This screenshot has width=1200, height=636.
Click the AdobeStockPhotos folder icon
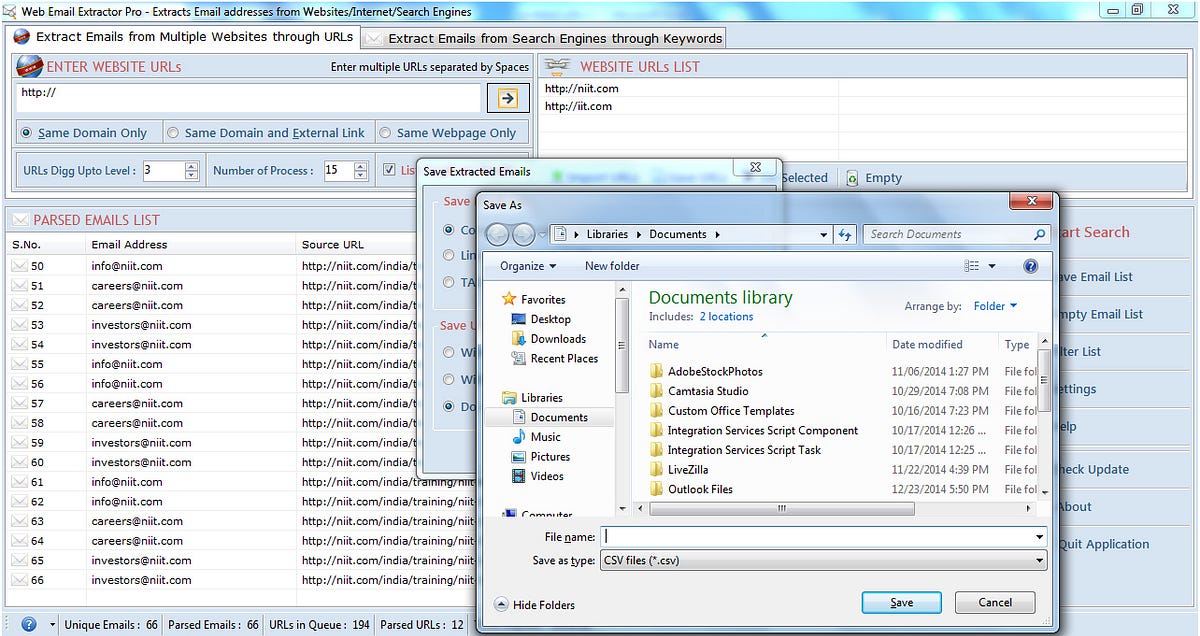coord(657,371)
